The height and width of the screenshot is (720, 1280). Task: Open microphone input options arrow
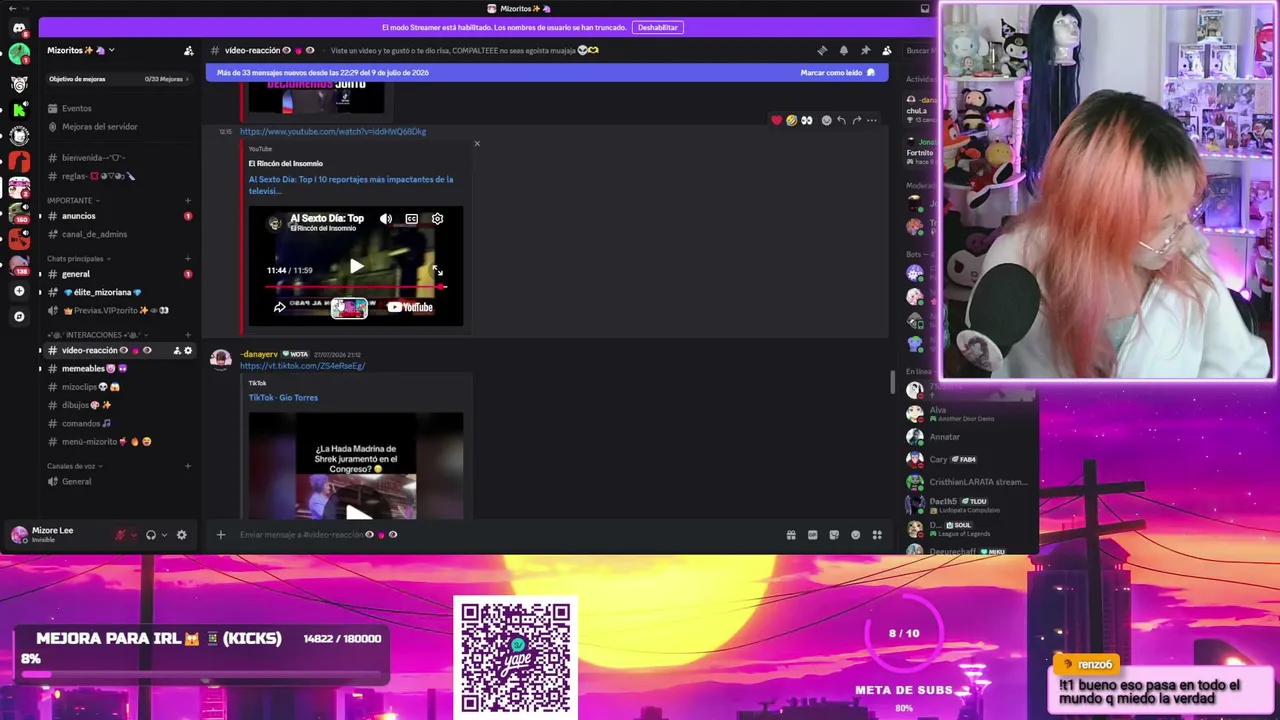click(134, 535)
